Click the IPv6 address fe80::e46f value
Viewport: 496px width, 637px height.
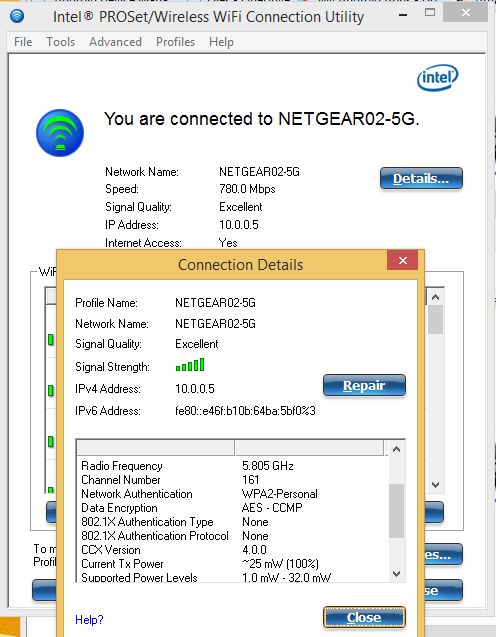(245, 411)
